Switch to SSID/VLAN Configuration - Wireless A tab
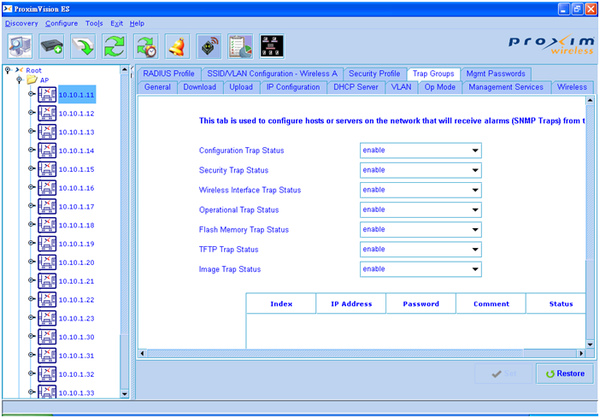The image size is (600, 418). 272,73
